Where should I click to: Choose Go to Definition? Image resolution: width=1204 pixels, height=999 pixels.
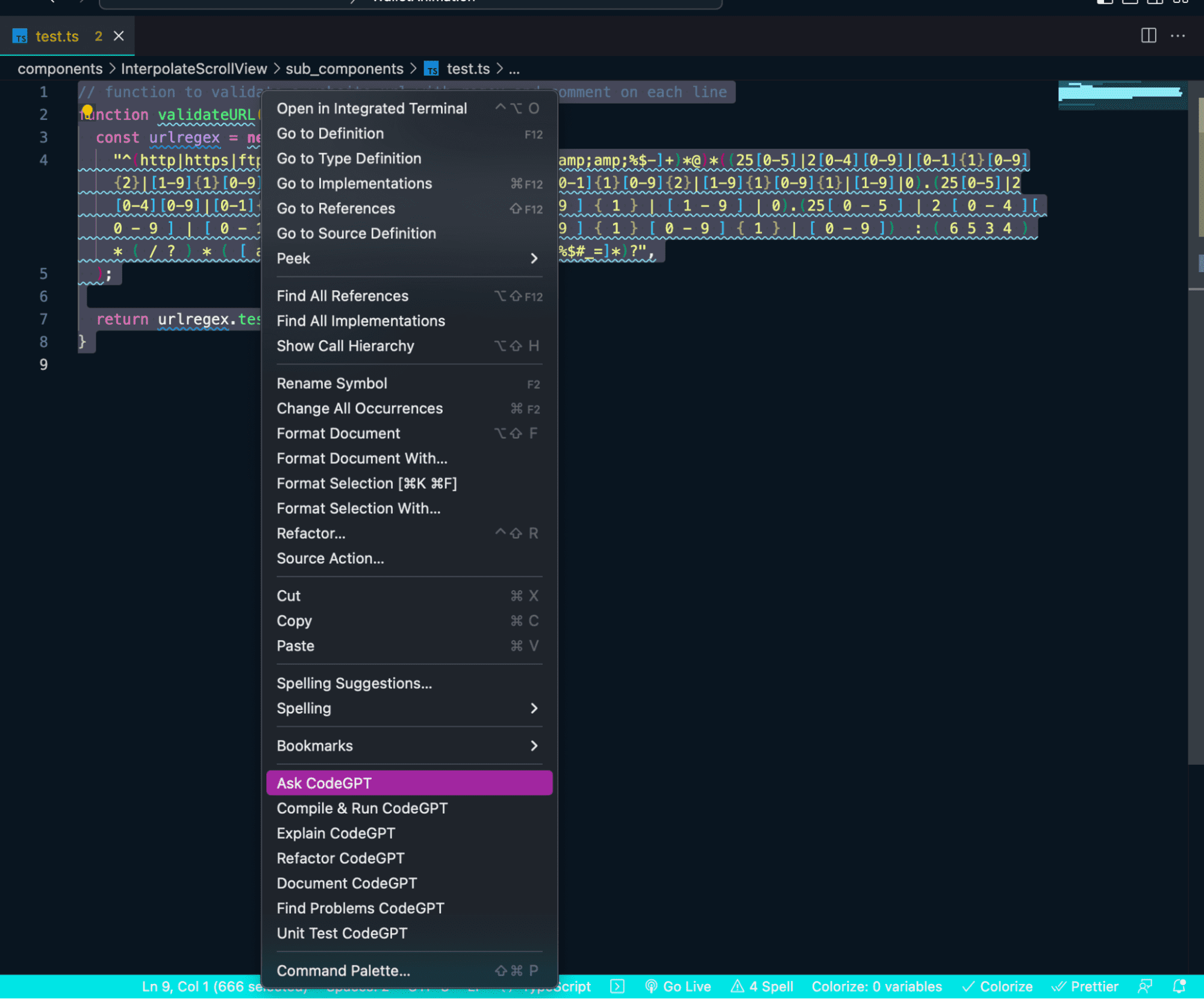point(409,134)
